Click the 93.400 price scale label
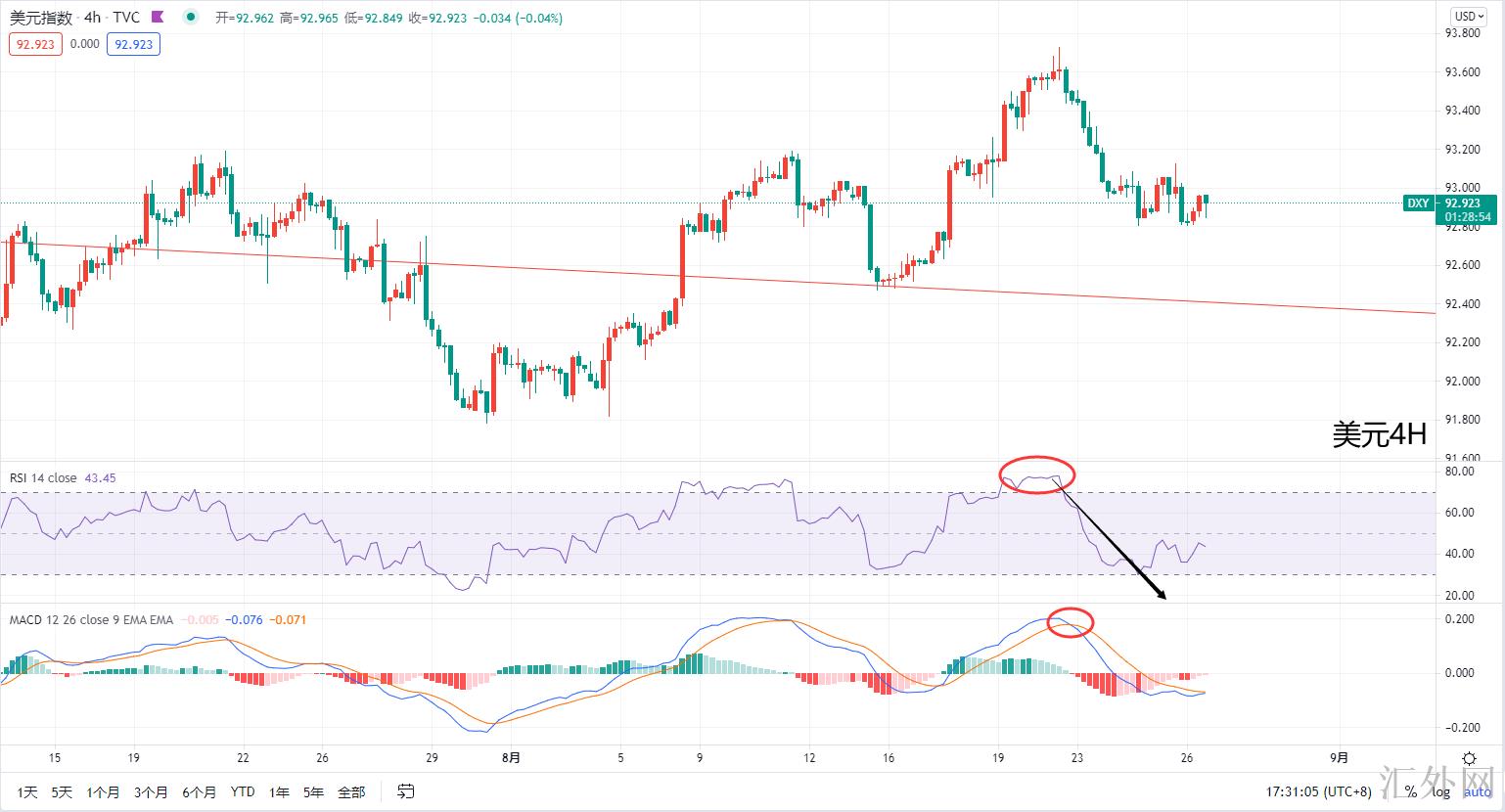 pos(1462,111)
